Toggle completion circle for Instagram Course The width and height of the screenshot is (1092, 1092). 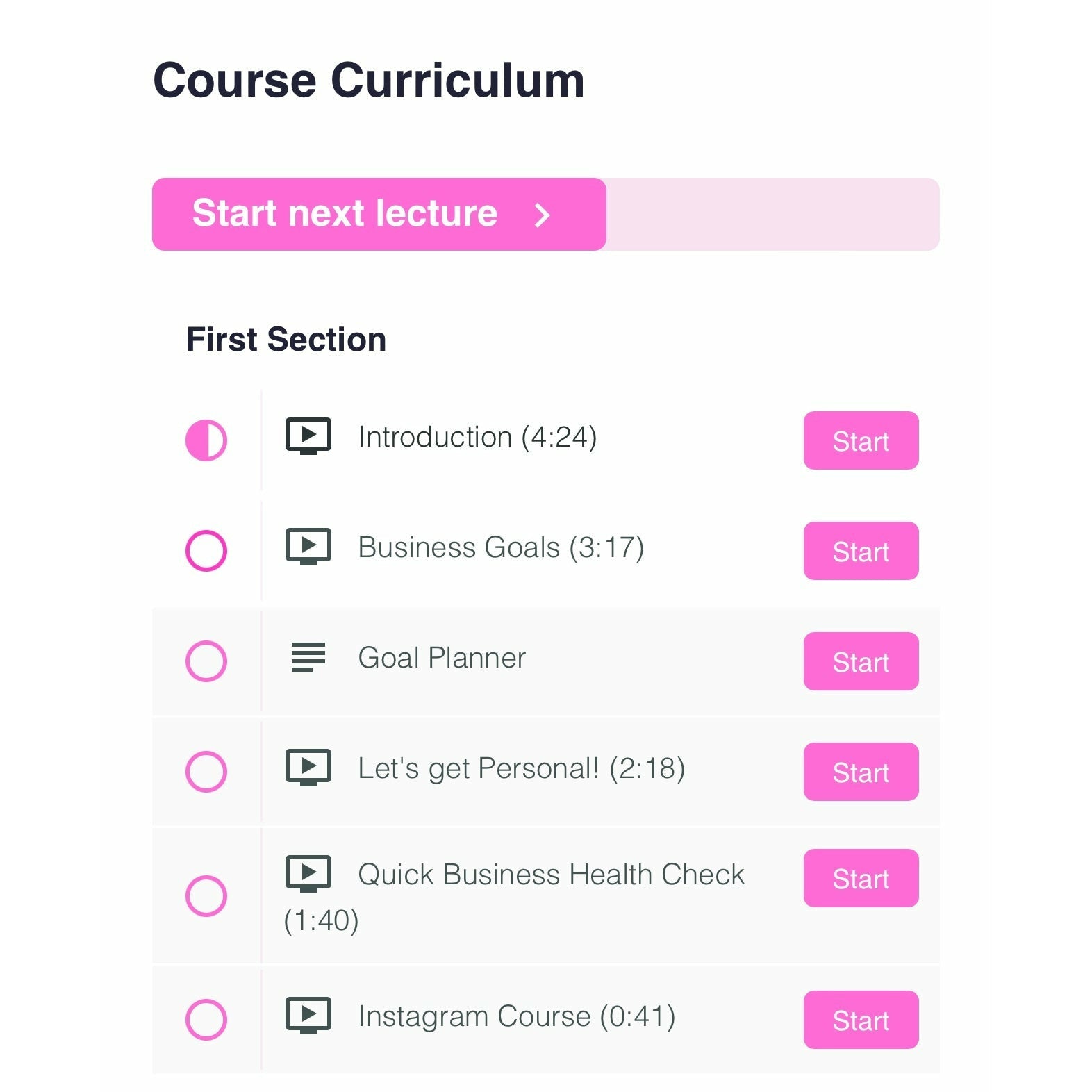[206, 1020]
